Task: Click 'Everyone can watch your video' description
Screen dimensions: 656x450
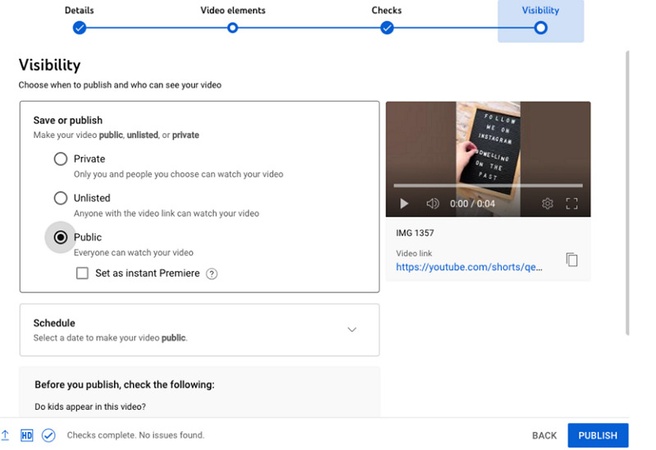Action: click(133, 253)
